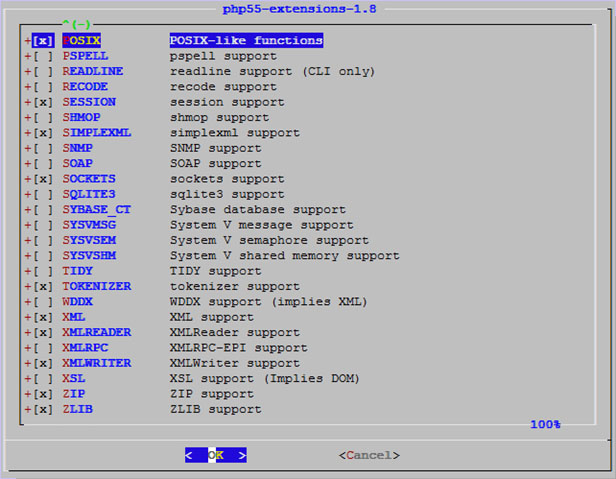
Task: Click the php55-extensions-1.8 dialog title
Action: 299,9
